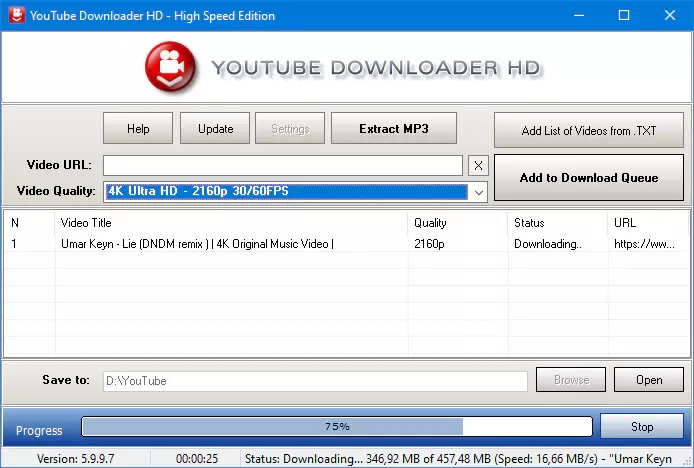Maximize the YouTube Downloader HD window
Viewport: 694px width, 468px height.
(624, 15)
